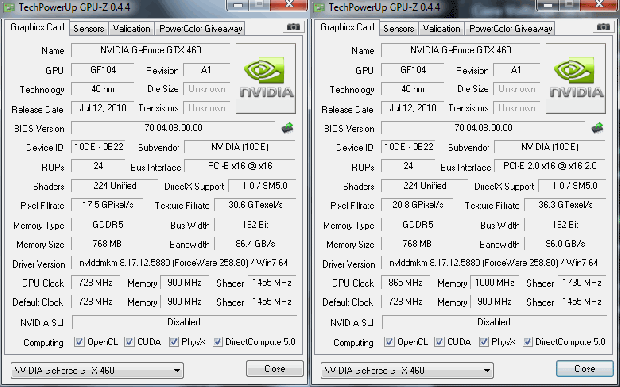Click Texture Fillrate 36.3 GTexel/s in right window
Viewport: 620px width, 387px height.
tap(565, 205)
